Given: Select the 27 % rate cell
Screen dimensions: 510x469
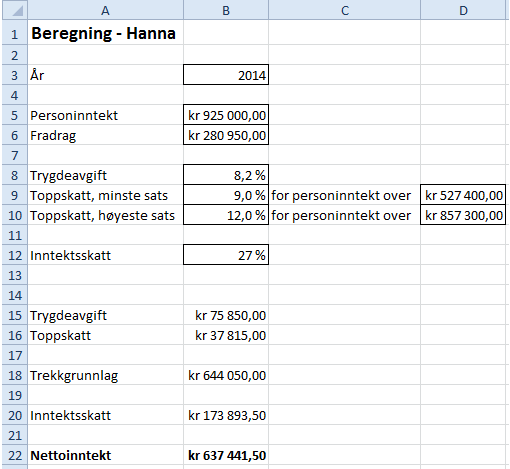Looking at the screenshot, I should click(x=226, y=255).
